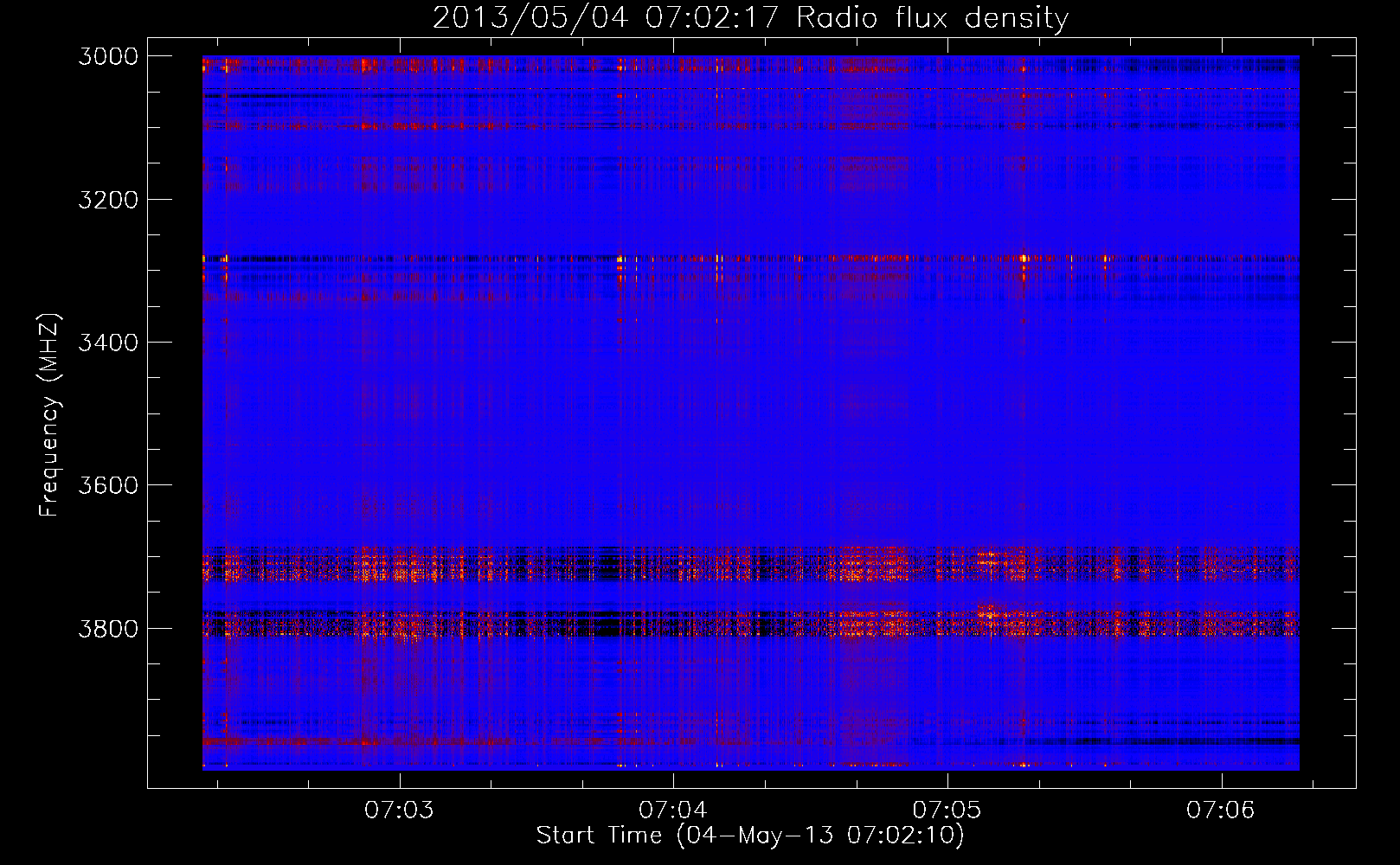
Task: Click the 'Frequency (MHZ)' y-axis label
Action: pyautogui.click(x=49, y=415)
